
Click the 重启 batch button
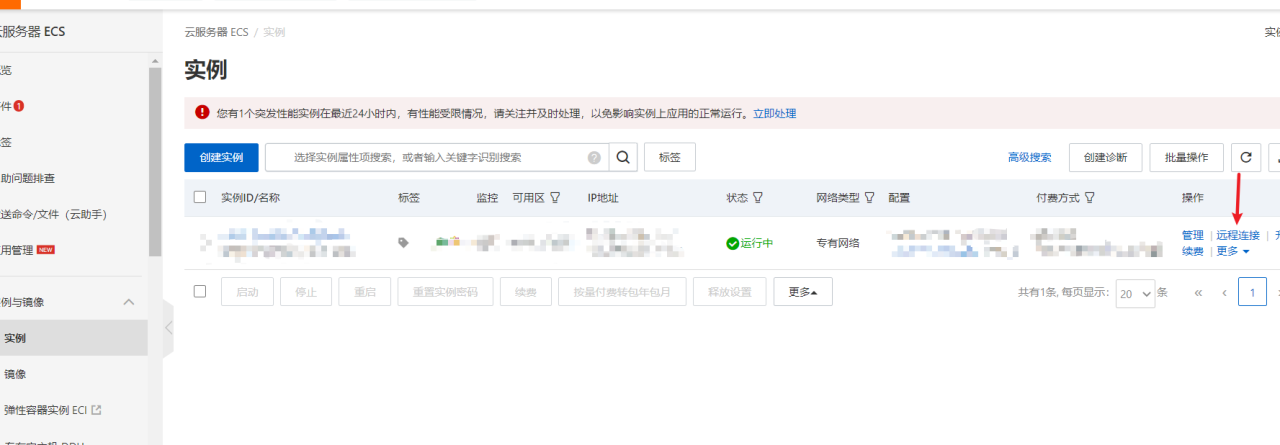(x=365, y=292)
